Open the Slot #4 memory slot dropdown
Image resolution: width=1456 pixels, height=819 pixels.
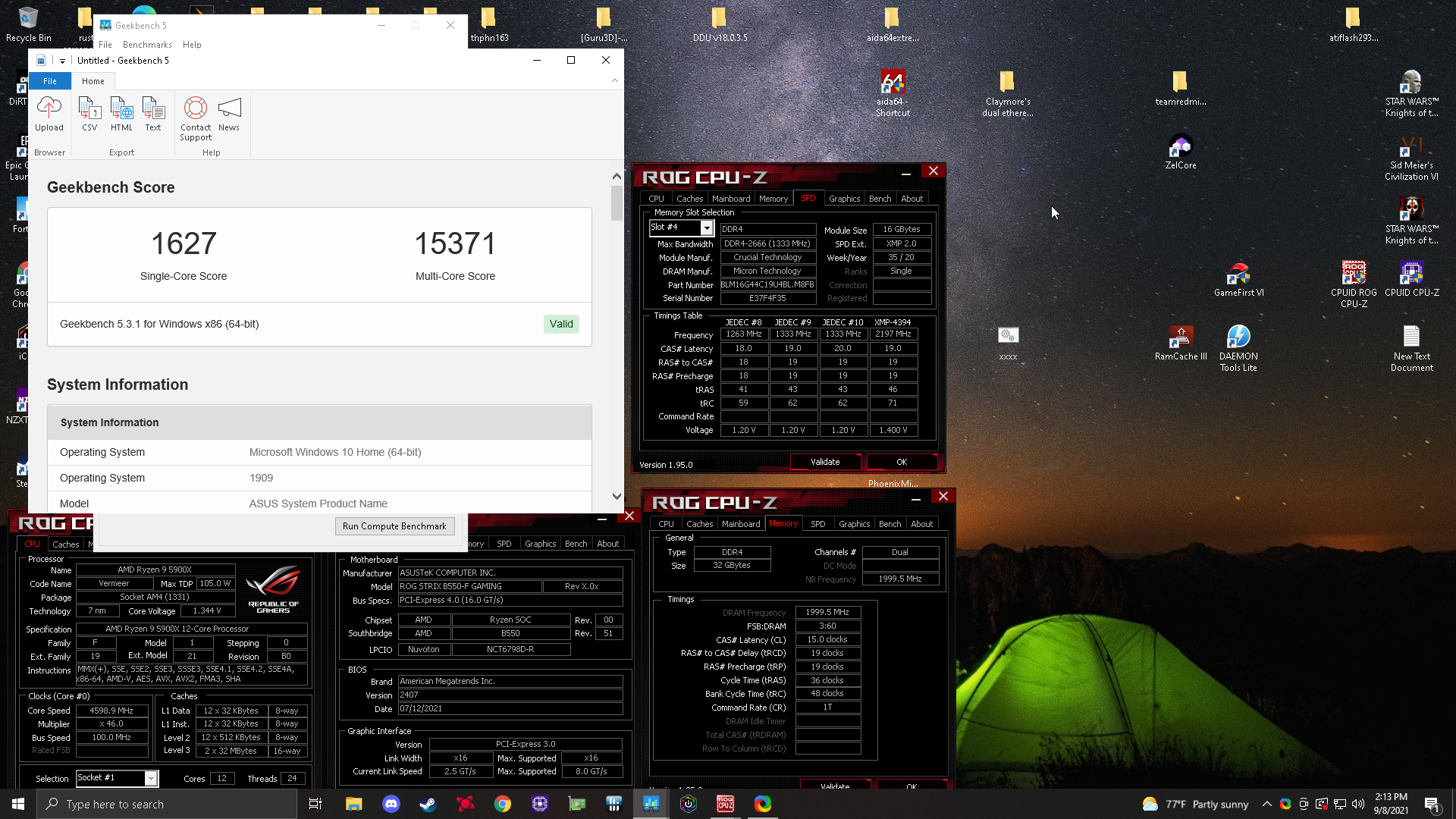point(706,227)
